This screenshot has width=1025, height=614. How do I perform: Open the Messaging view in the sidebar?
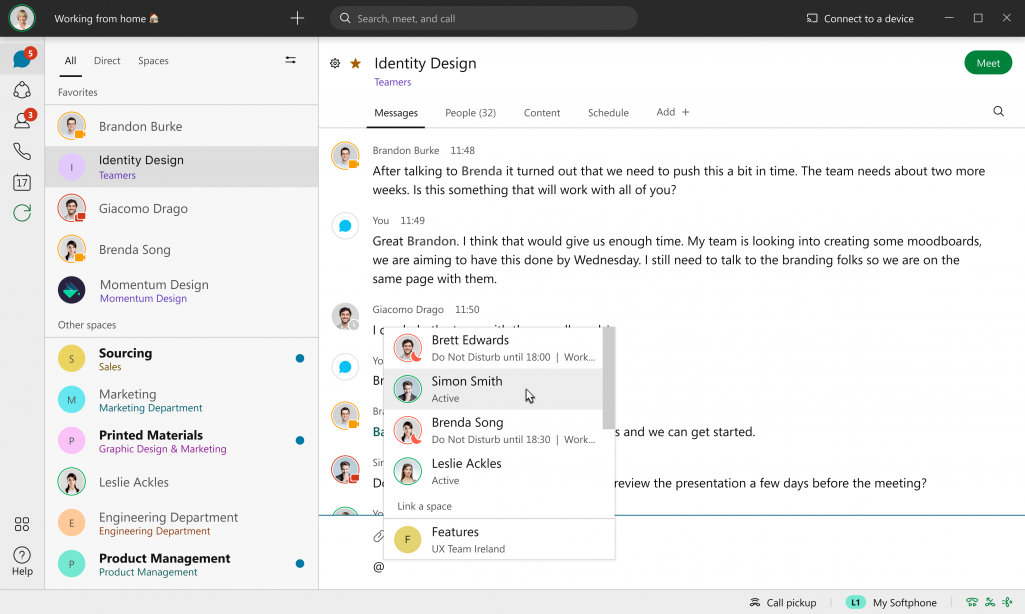tap(21, 59)
